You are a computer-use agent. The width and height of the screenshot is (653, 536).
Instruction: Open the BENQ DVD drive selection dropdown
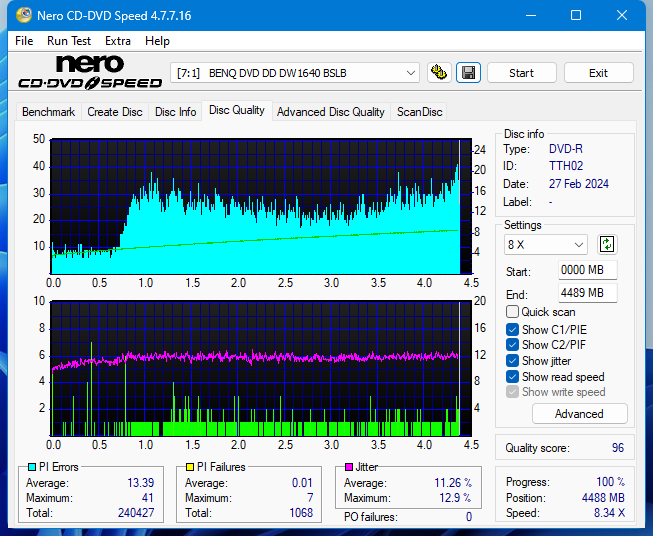[x=295, y=73]
